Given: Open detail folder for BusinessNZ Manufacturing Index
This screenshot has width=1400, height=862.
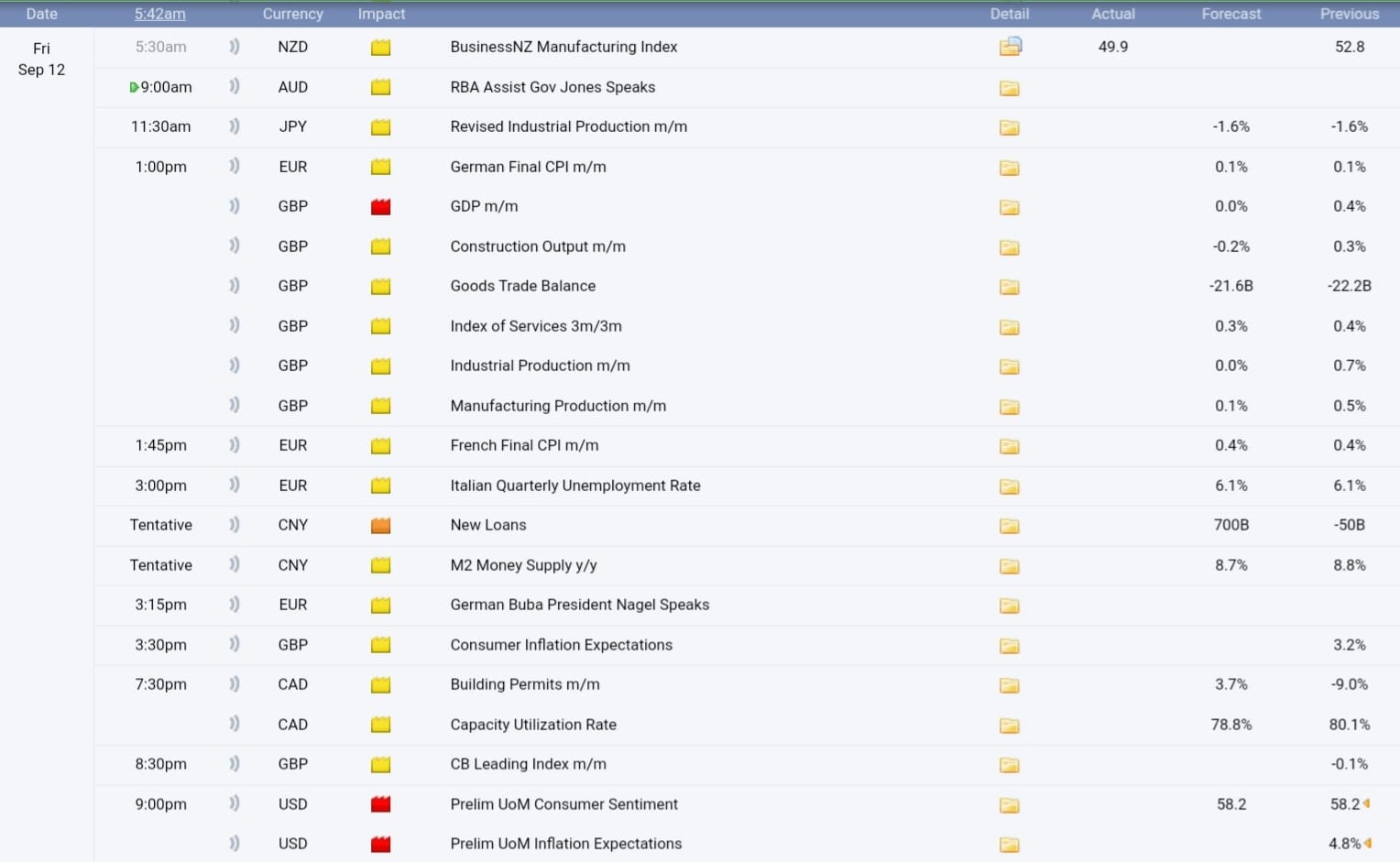Looking at the screenshot, I should [x=1010, y=47].
